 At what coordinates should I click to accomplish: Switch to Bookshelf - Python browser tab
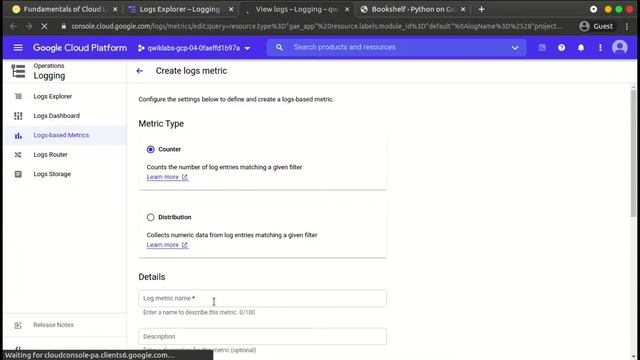pos(412,9)
